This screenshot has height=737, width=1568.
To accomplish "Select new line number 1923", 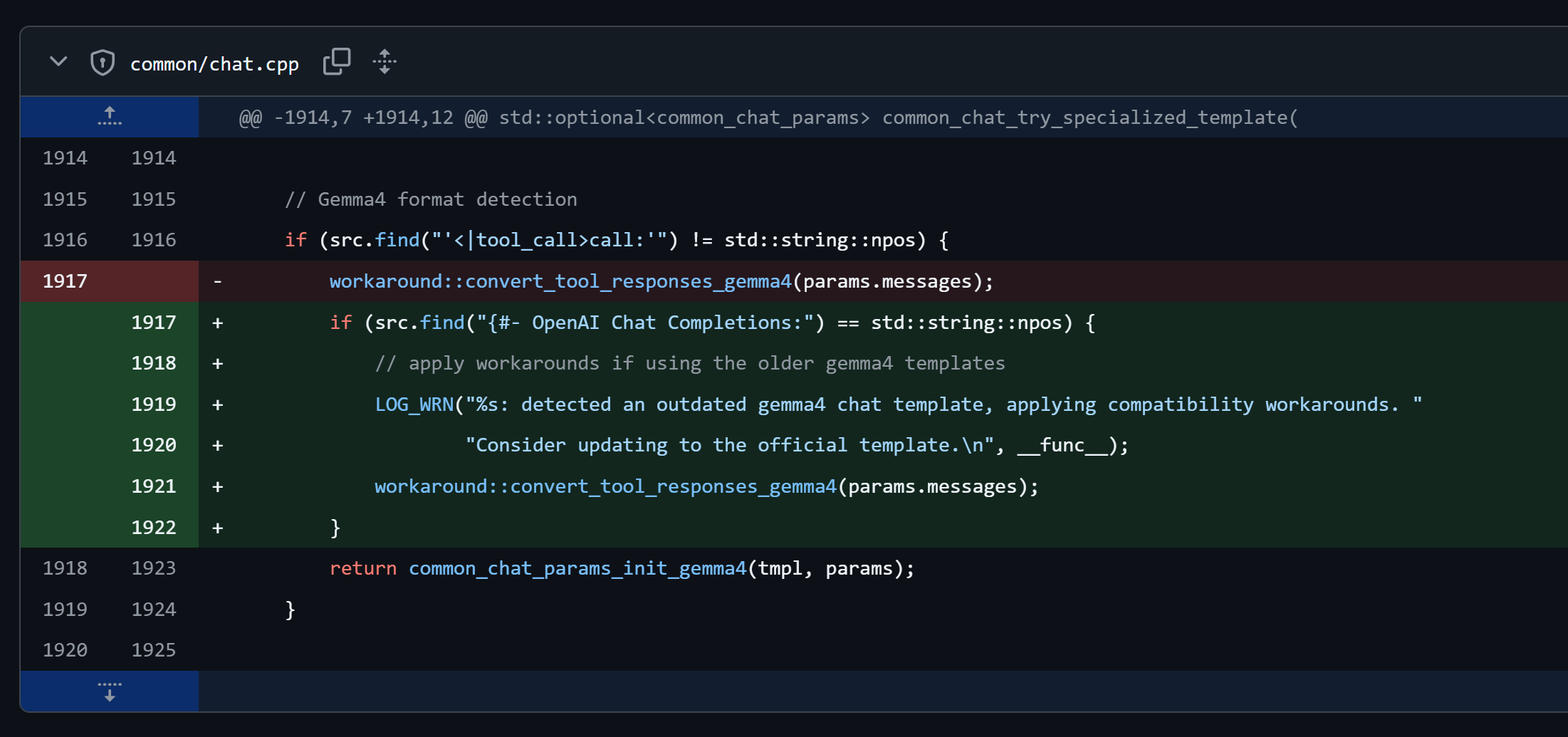I will tap(154, 568).
